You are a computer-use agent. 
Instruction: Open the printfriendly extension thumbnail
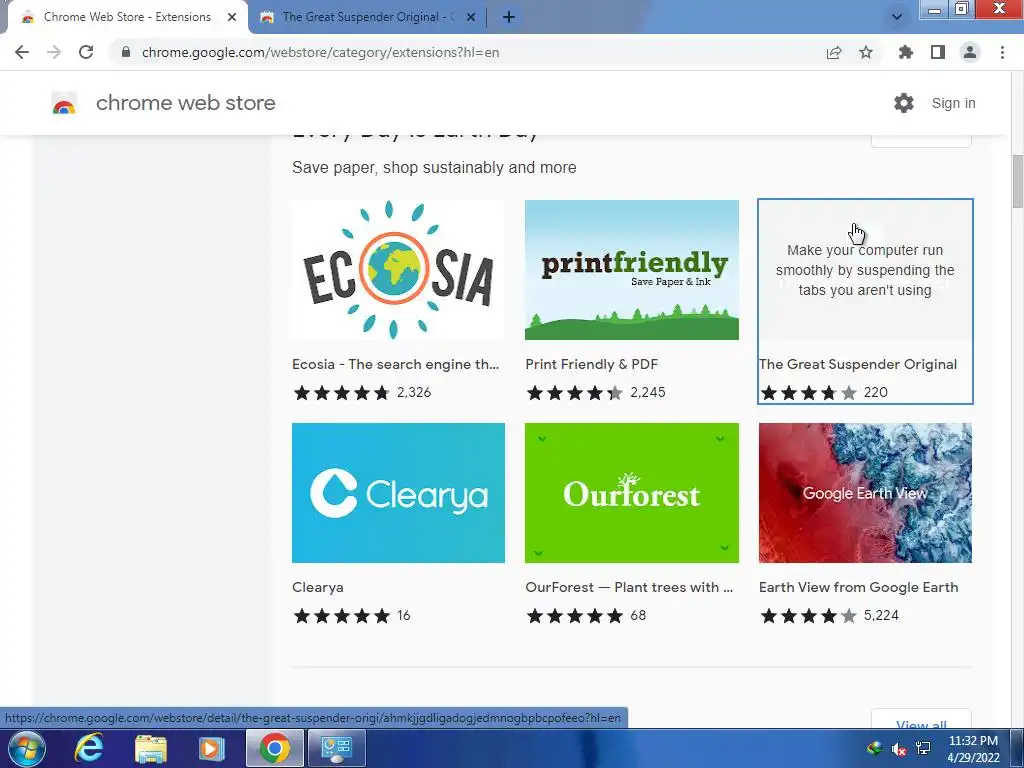pyautogui.click(x=632, y=270)
